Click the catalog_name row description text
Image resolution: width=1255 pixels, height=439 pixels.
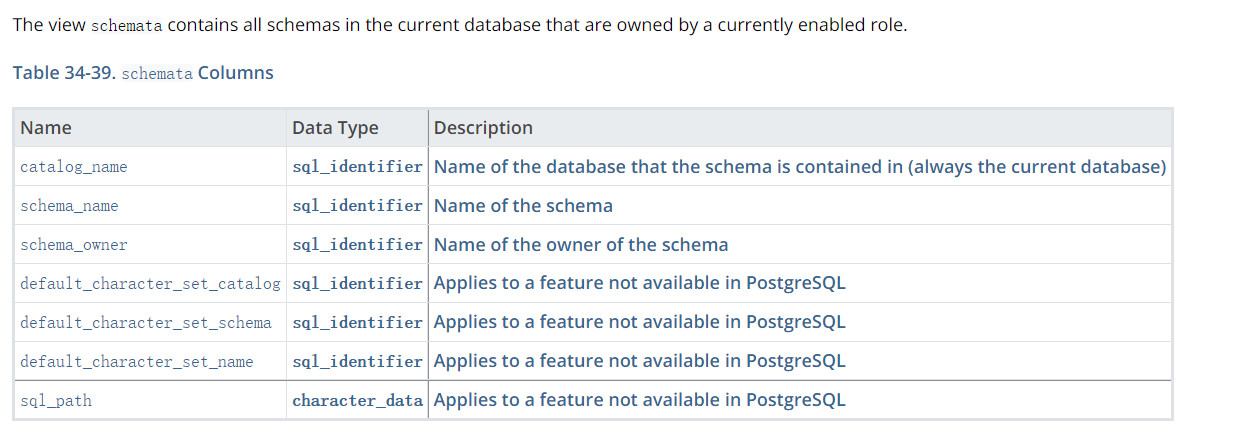click(x=800, y=167)
